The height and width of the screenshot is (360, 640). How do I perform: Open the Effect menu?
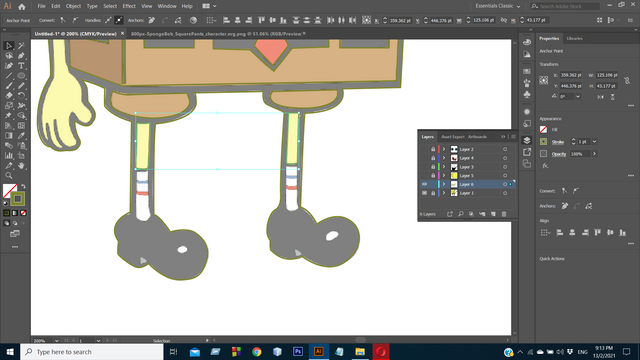coord(129,6)
